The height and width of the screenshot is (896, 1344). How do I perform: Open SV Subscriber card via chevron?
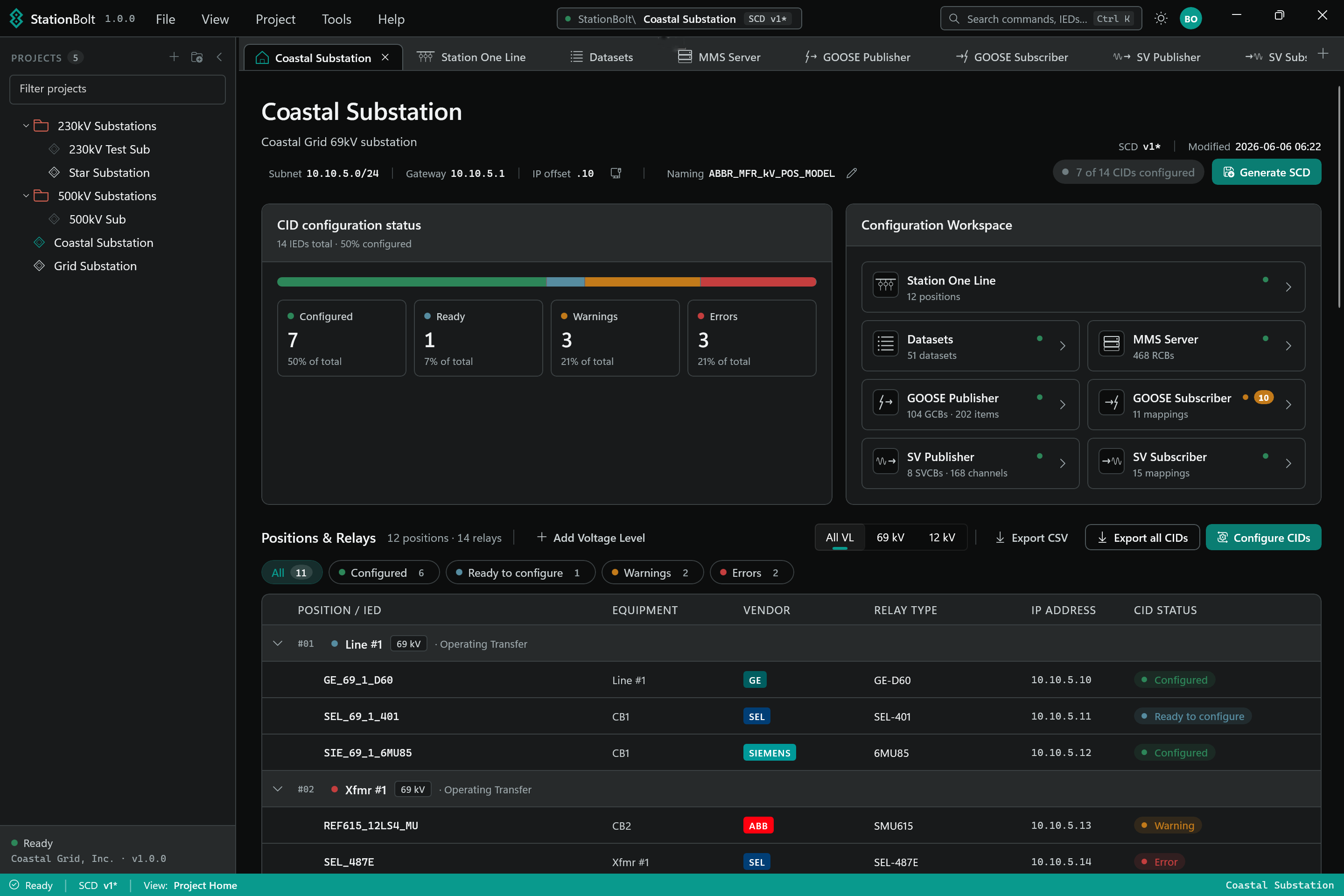[1288, 463]
